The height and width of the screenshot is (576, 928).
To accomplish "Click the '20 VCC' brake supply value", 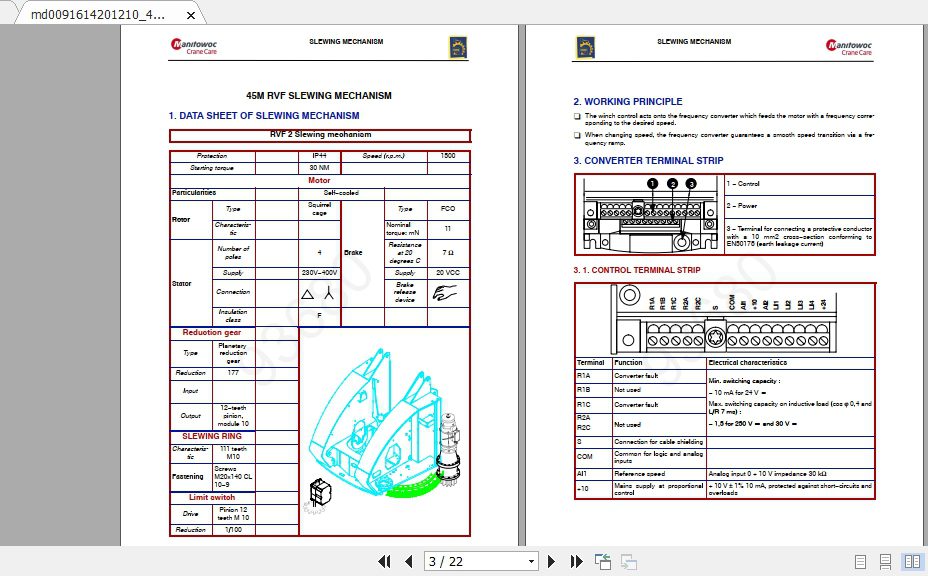I will [448, 273].
